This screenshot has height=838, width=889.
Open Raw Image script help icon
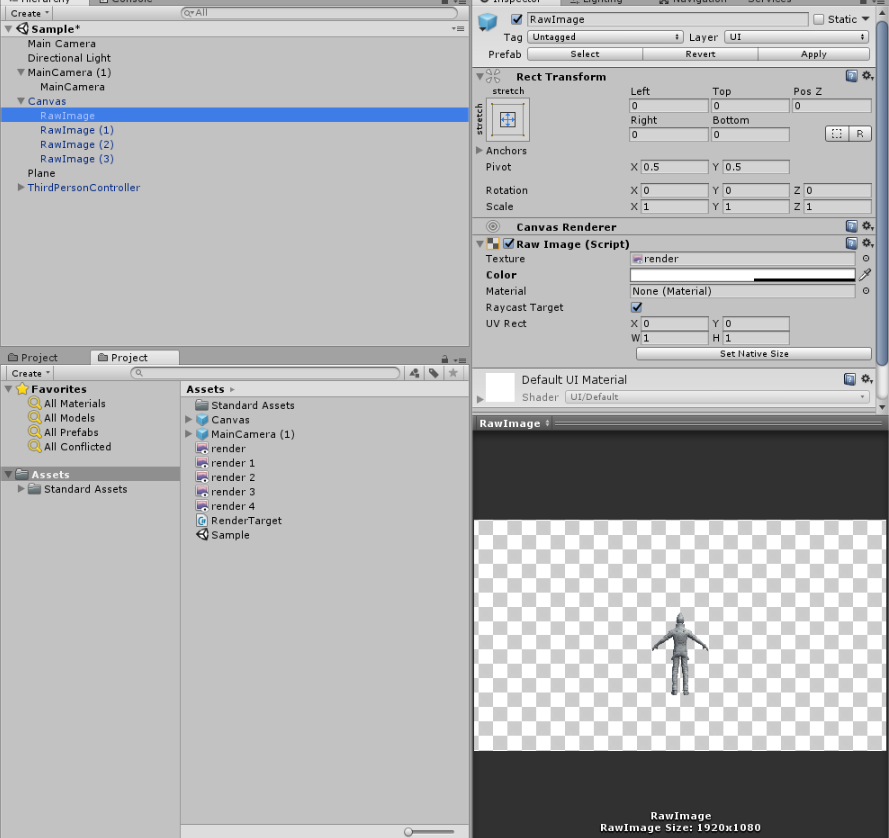[851, 243]
